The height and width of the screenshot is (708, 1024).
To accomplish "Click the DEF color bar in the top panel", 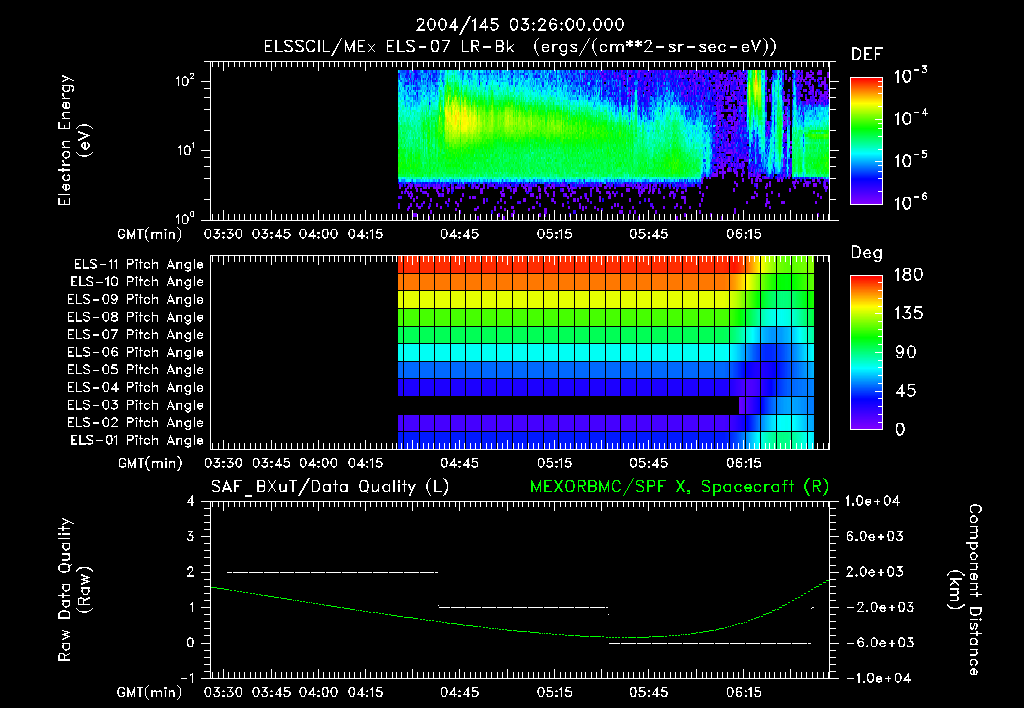I will (866, 141).
